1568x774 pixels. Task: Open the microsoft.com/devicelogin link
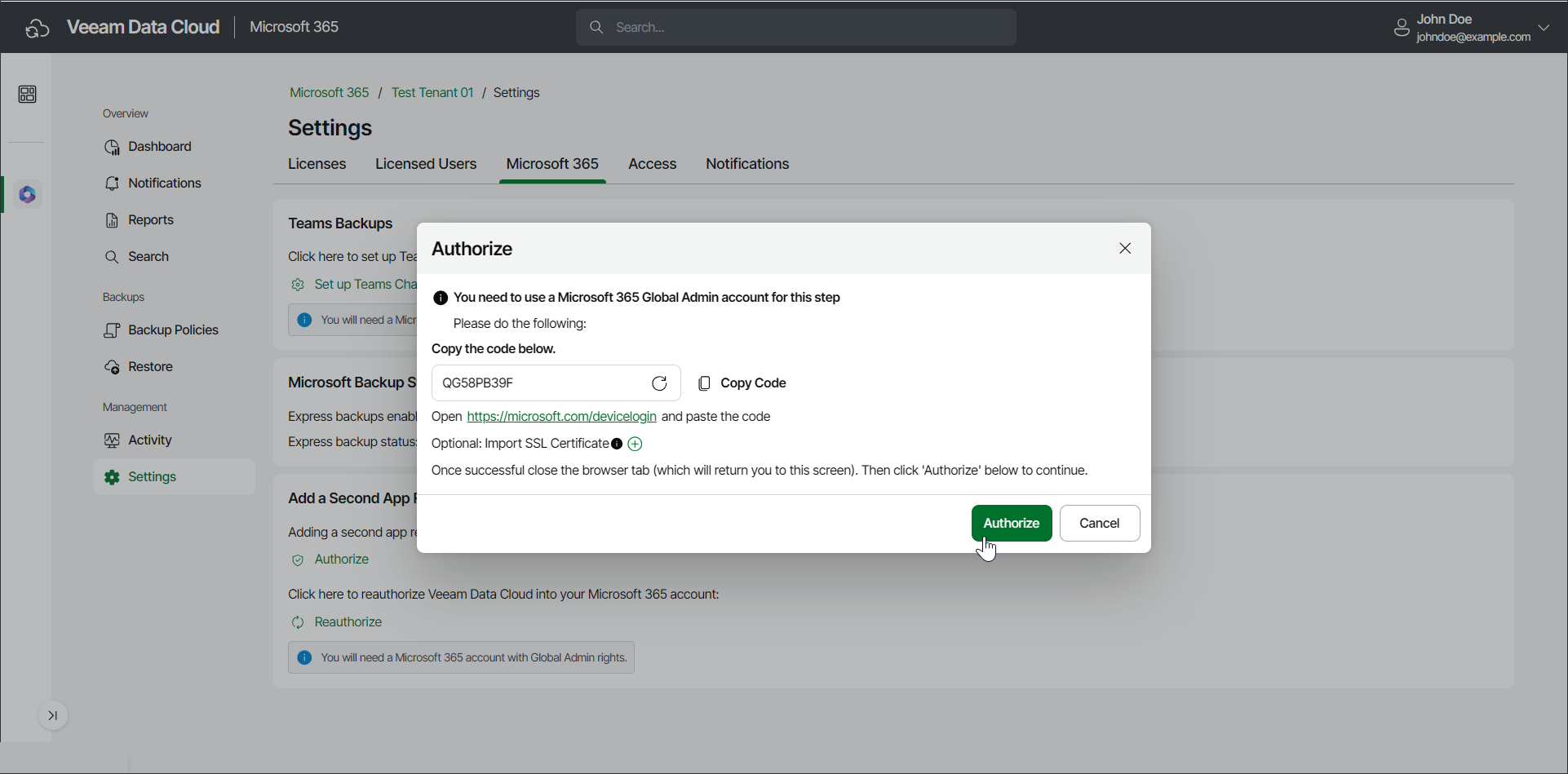pos(561,417)
